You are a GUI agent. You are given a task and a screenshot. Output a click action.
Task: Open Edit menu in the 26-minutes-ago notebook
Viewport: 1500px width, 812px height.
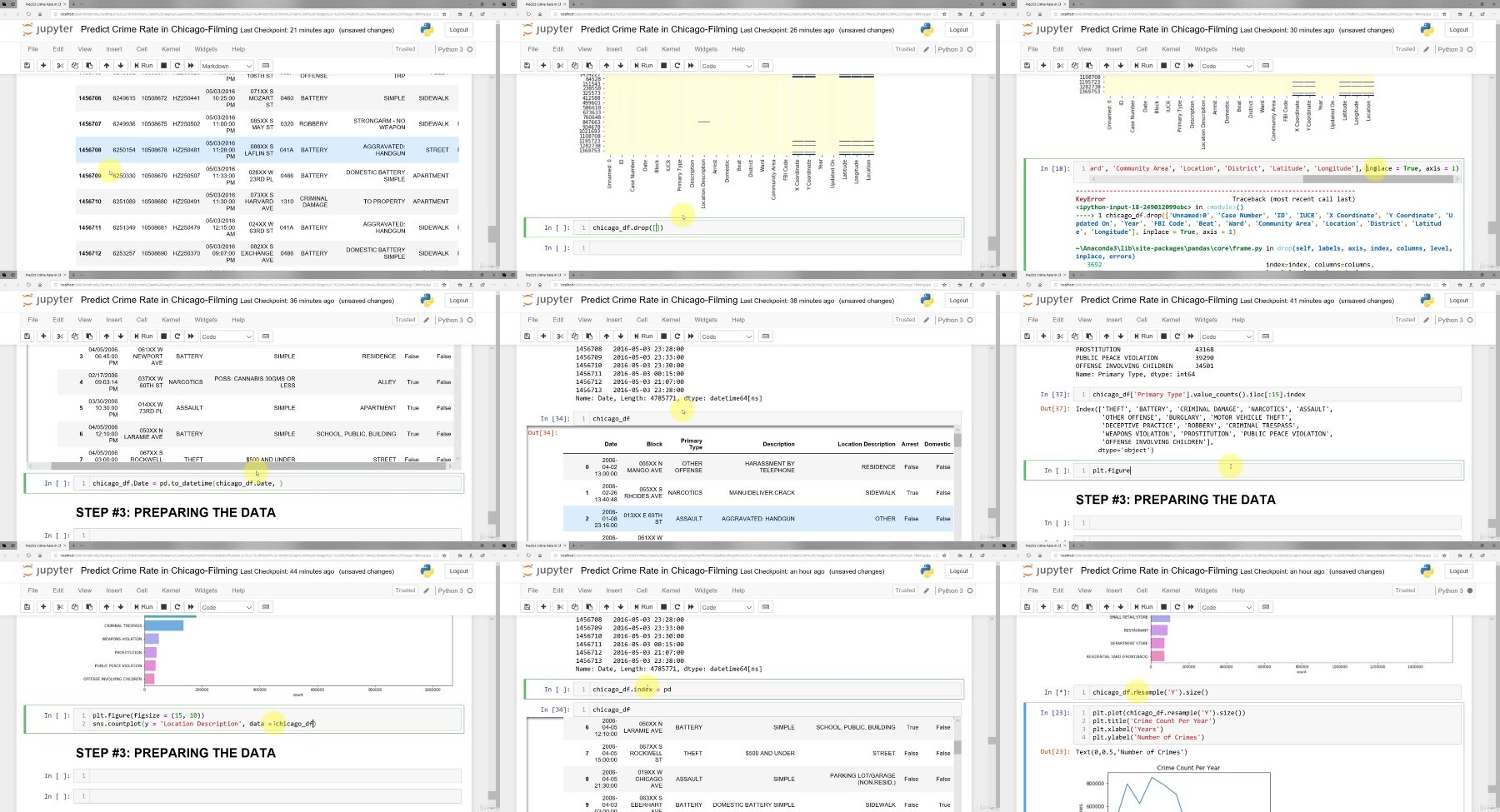(x=558, y=49)
